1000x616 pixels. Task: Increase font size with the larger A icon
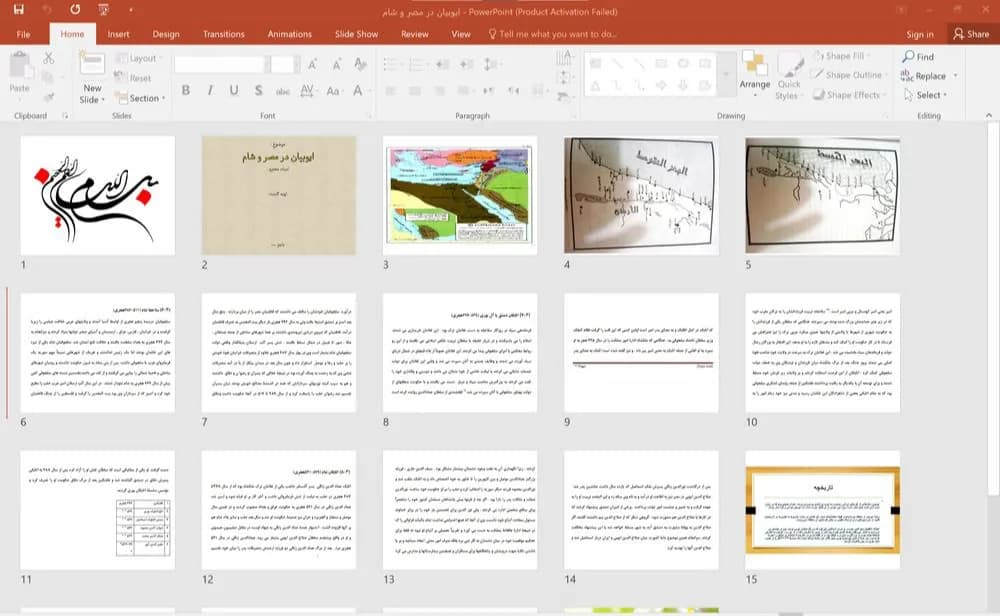pos(312,64)
